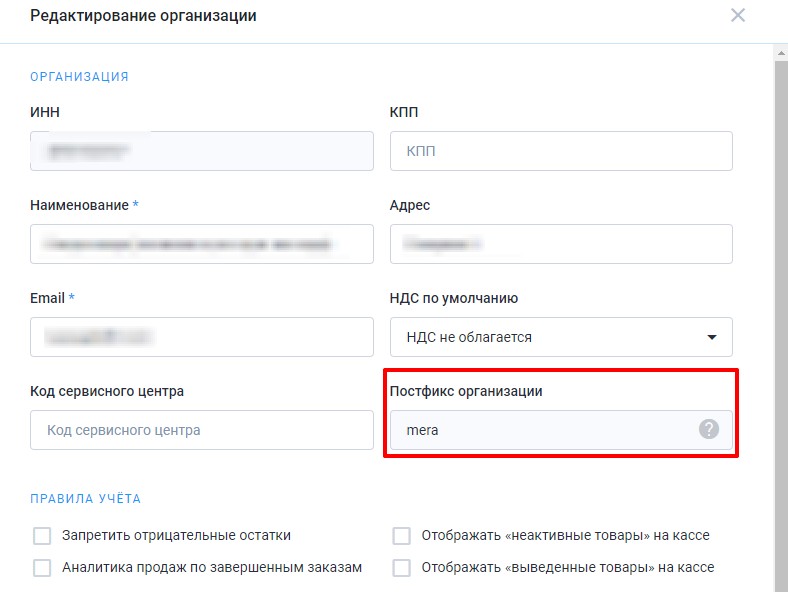788x592 pixels.
Task: Click the НДС не облагается value
Action: click(x=468, y=337)
